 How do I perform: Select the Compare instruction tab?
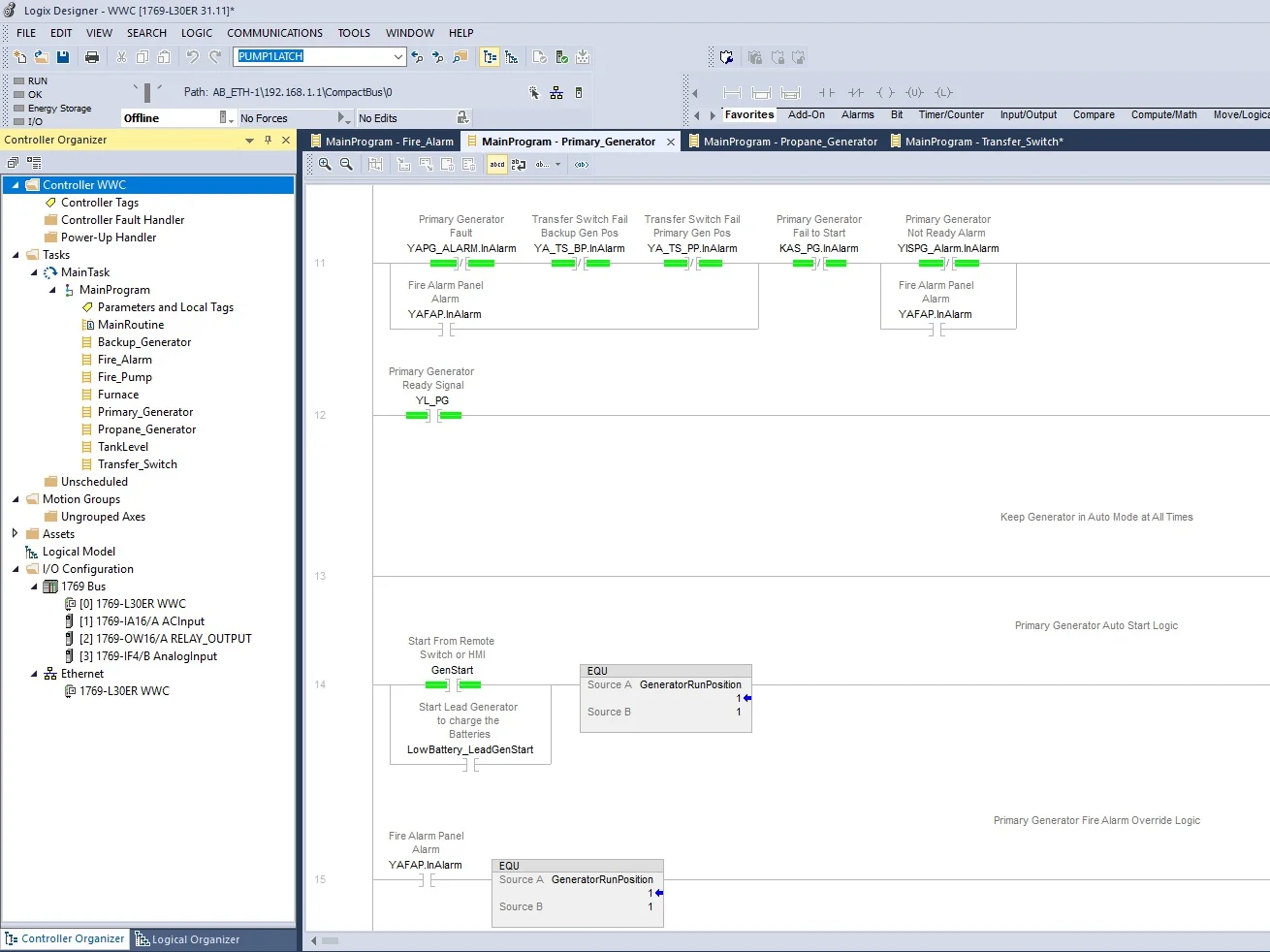coord(1094,114)
